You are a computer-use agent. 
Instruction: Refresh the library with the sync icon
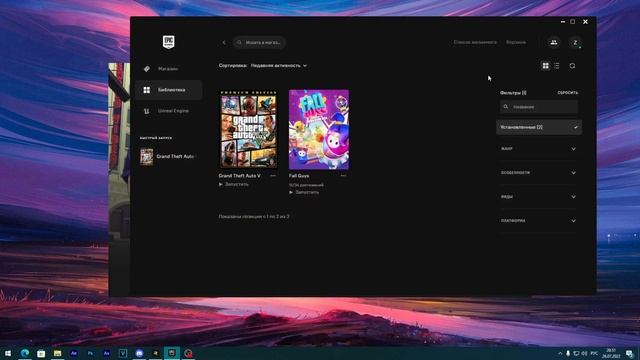coord(572,66)
